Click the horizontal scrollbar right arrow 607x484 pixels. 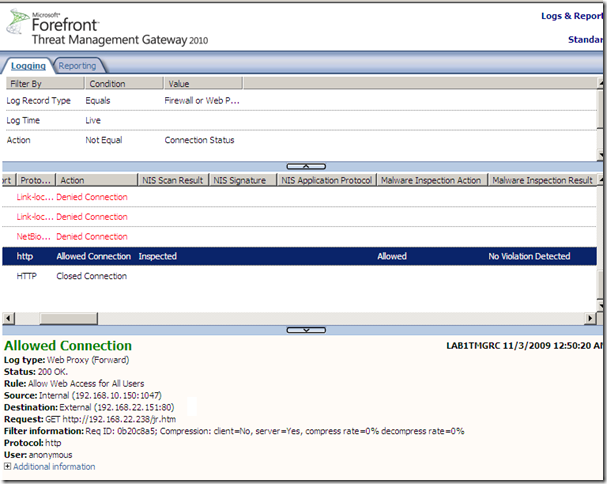tap(590, 319)
